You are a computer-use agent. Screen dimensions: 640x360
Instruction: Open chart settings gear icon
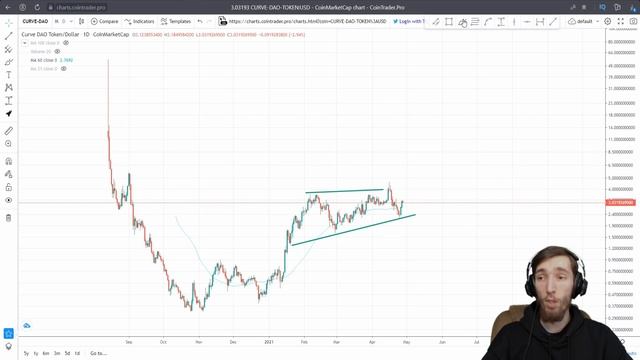608,21
